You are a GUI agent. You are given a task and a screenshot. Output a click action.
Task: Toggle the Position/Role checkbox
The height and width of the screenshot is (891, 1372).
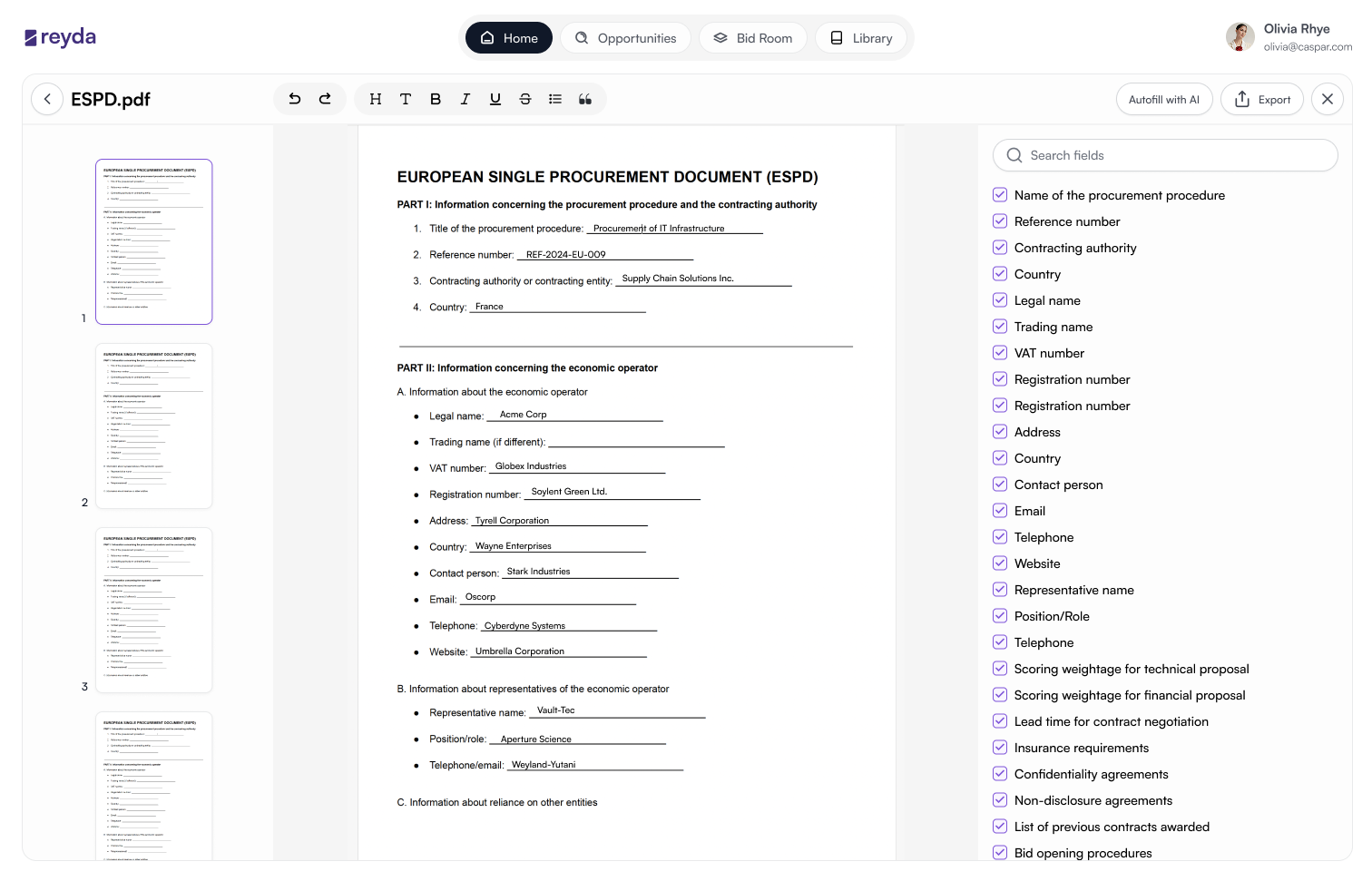1000,616
